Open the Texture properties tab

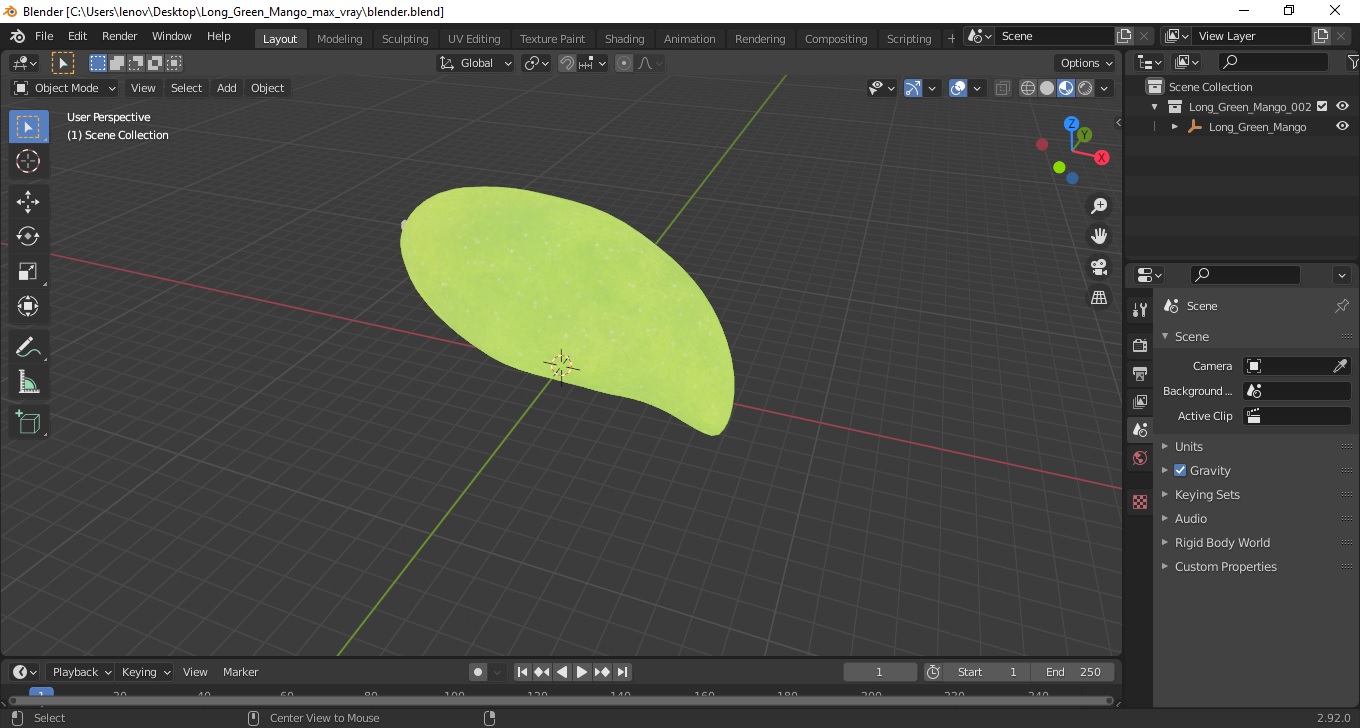tap(1140, 502)
